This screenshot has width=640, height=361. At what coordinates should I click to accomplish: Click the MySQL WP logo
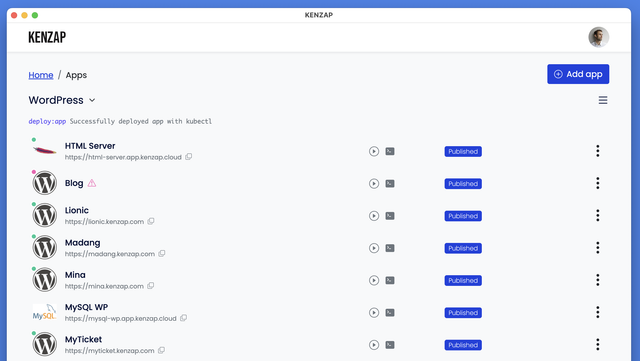[x=44, y=312]
